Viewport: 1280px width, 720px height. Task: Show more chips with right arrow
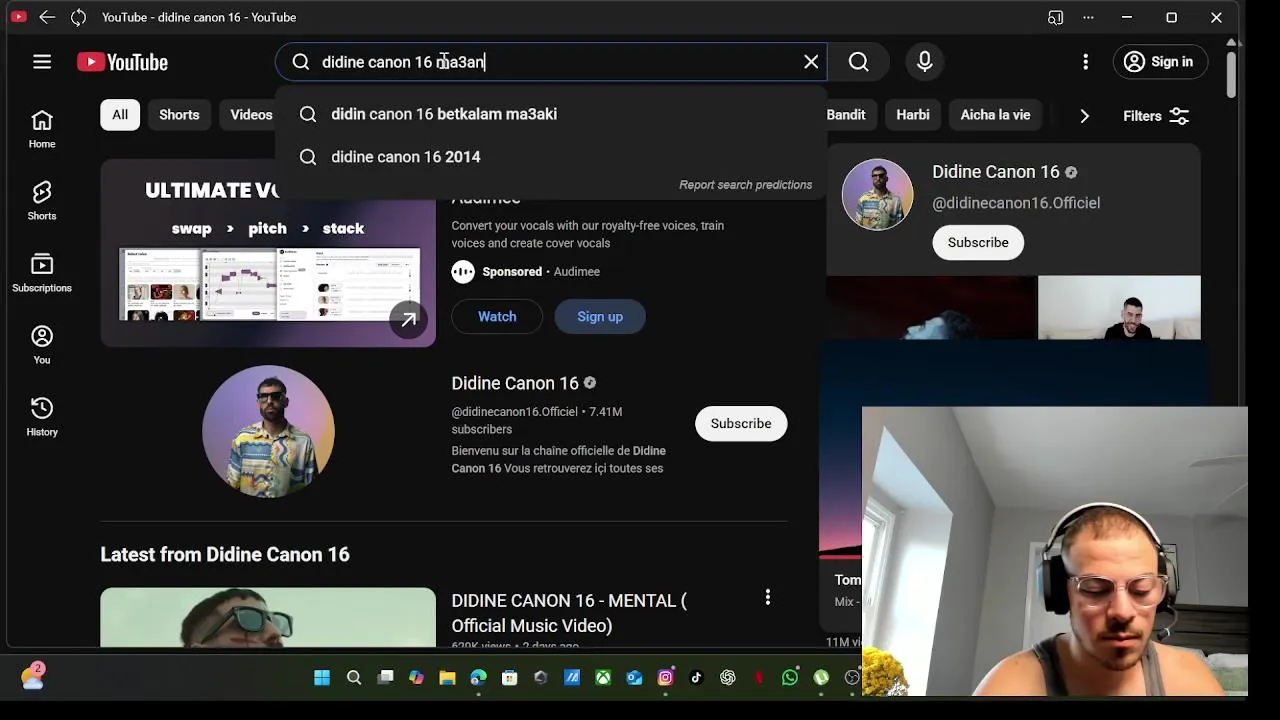tap(1085, 116)
